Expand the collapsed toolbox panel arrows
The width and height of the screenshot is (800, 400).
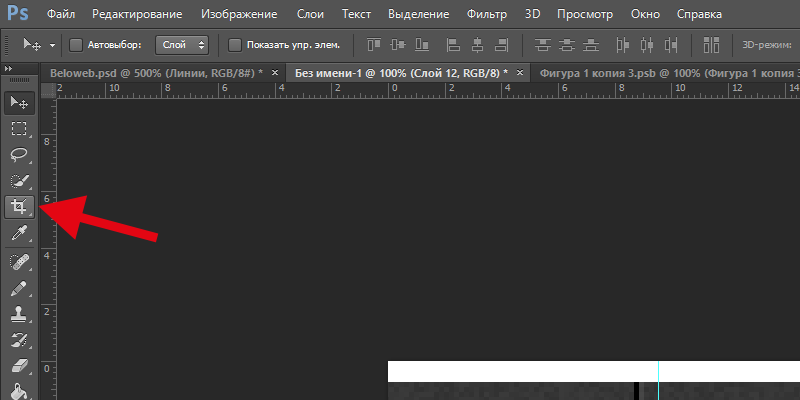pyautogui.click(x=10, y=68)
